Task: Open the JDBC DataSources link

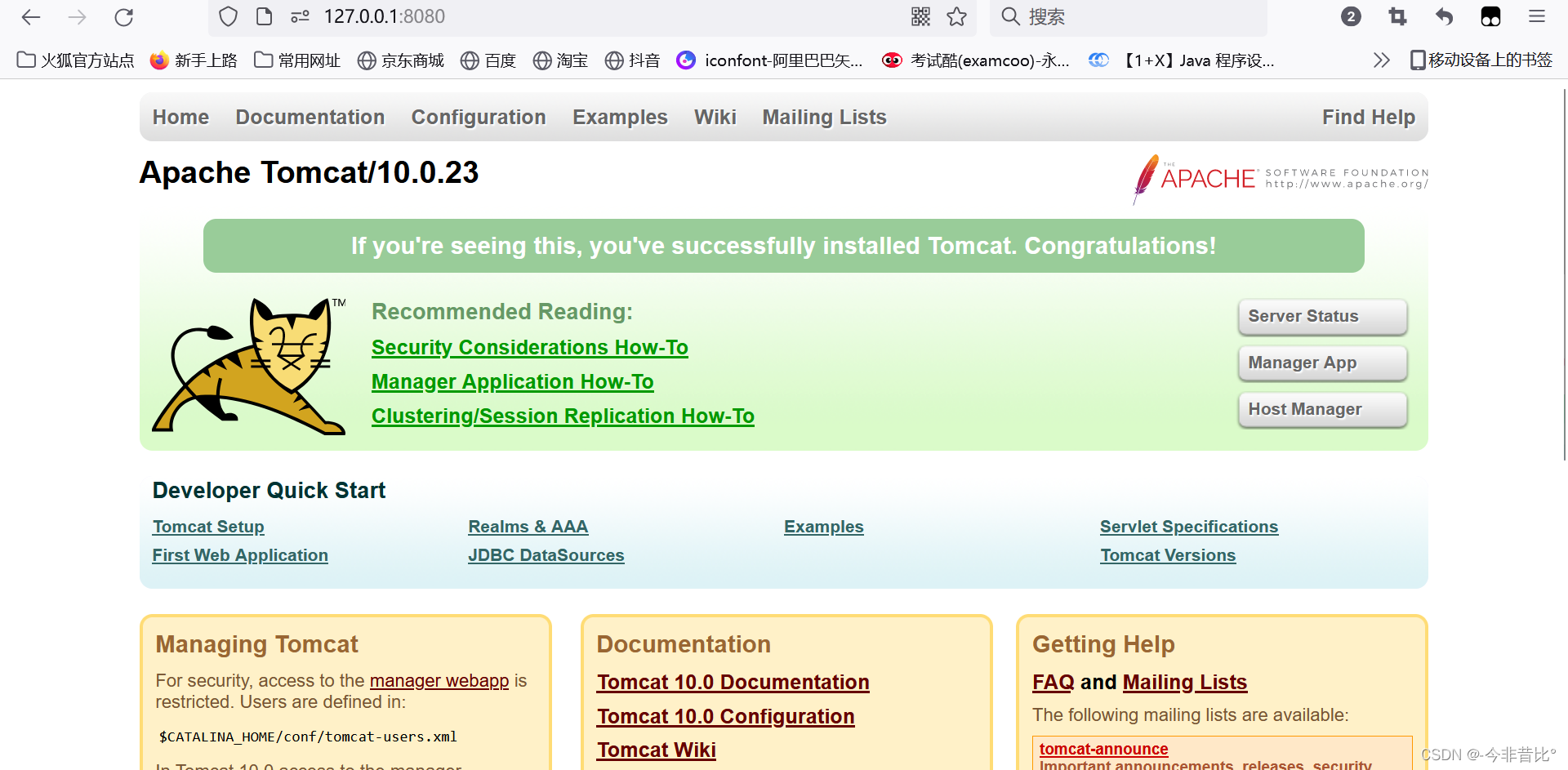Action: point(546,556)
